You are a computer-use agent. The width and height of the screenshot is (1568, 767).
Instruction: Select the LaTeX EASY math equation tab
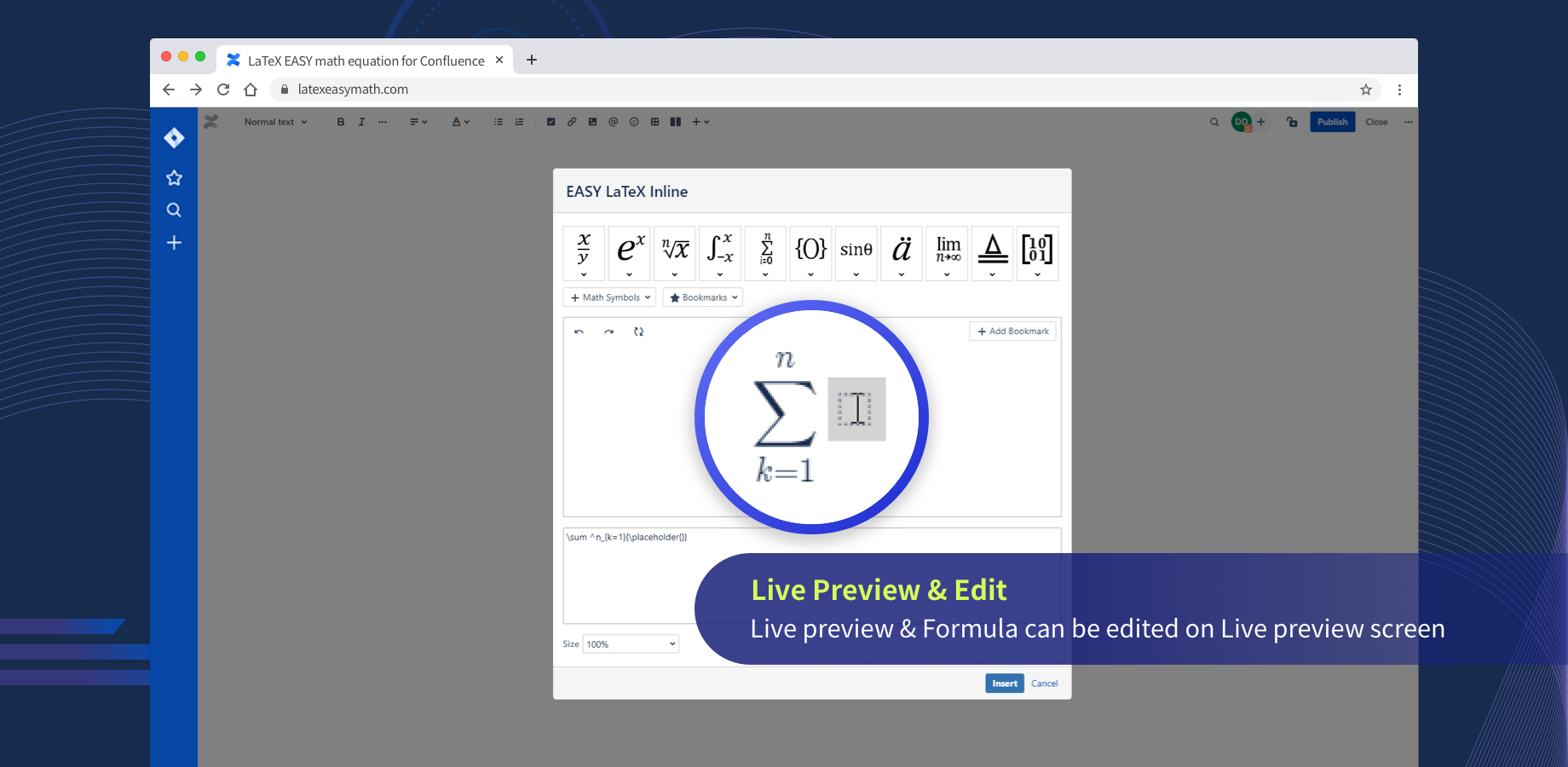click(x=366, y=61)
